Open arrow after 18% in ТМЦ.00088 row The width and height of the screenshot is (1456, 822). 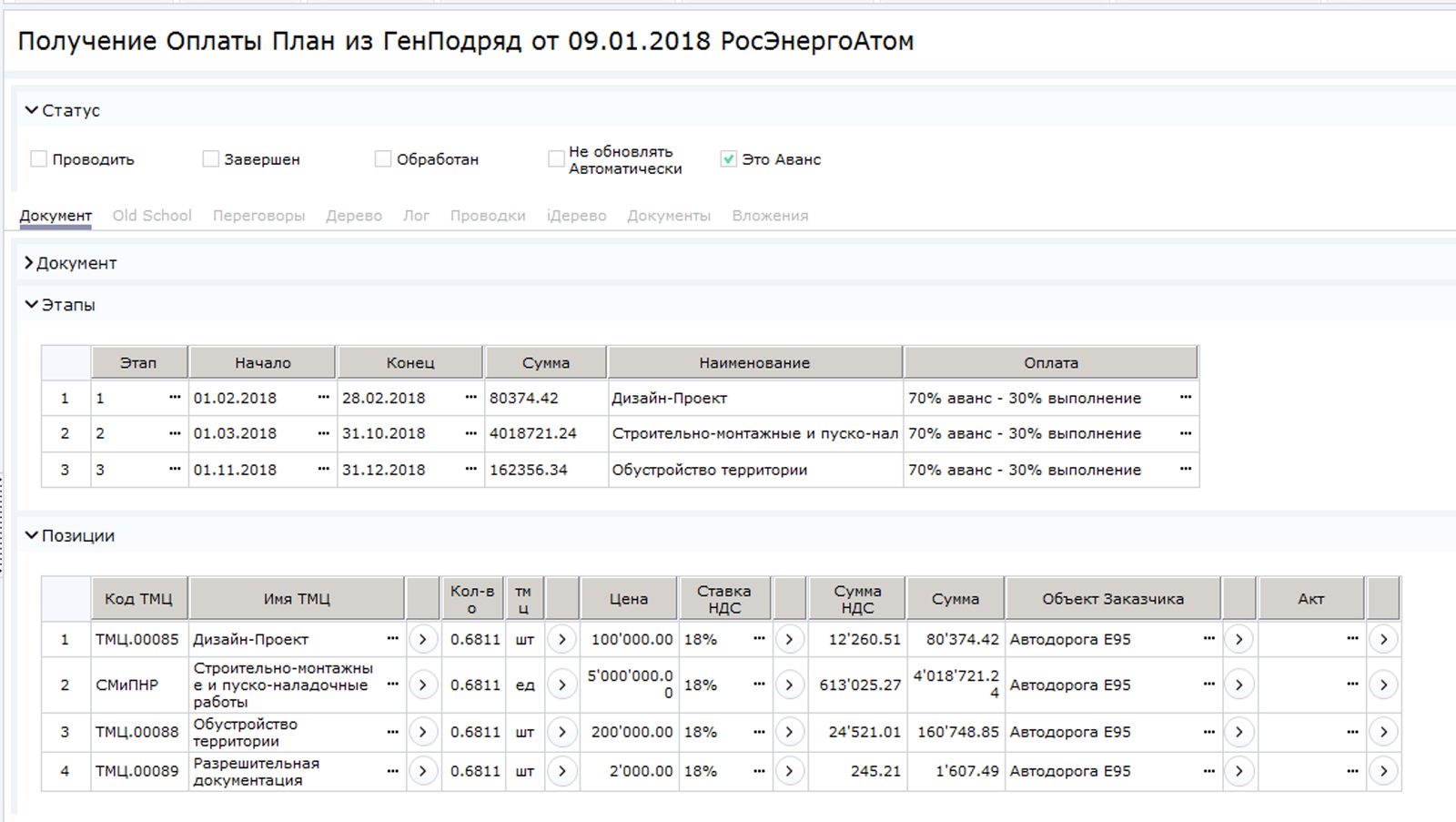(789, 732)
